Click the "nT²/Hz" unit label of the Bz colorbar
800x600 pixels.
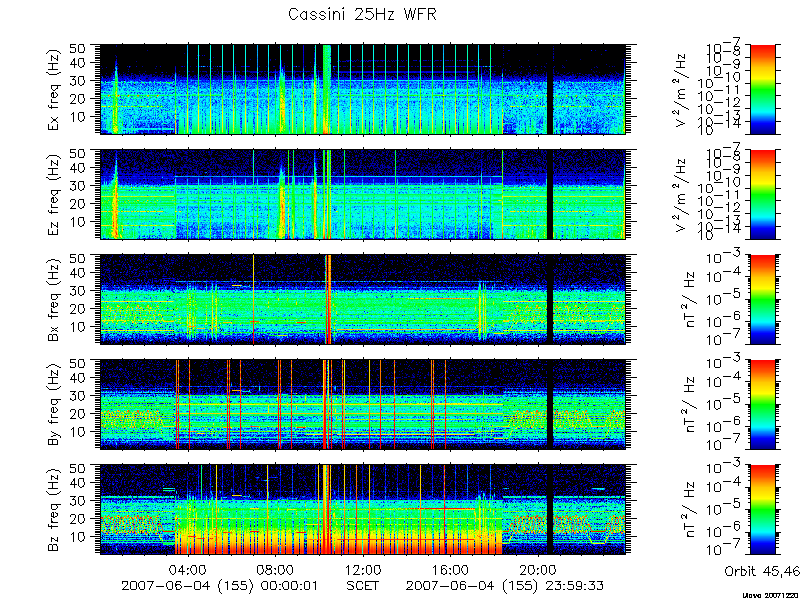click(x=691, y=510)
